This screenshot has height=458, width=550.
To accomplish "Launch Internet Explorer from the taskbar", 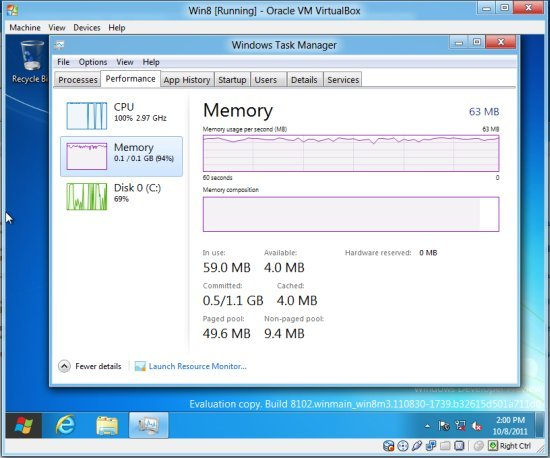I will pyautogui.click(x=66, y=425).
